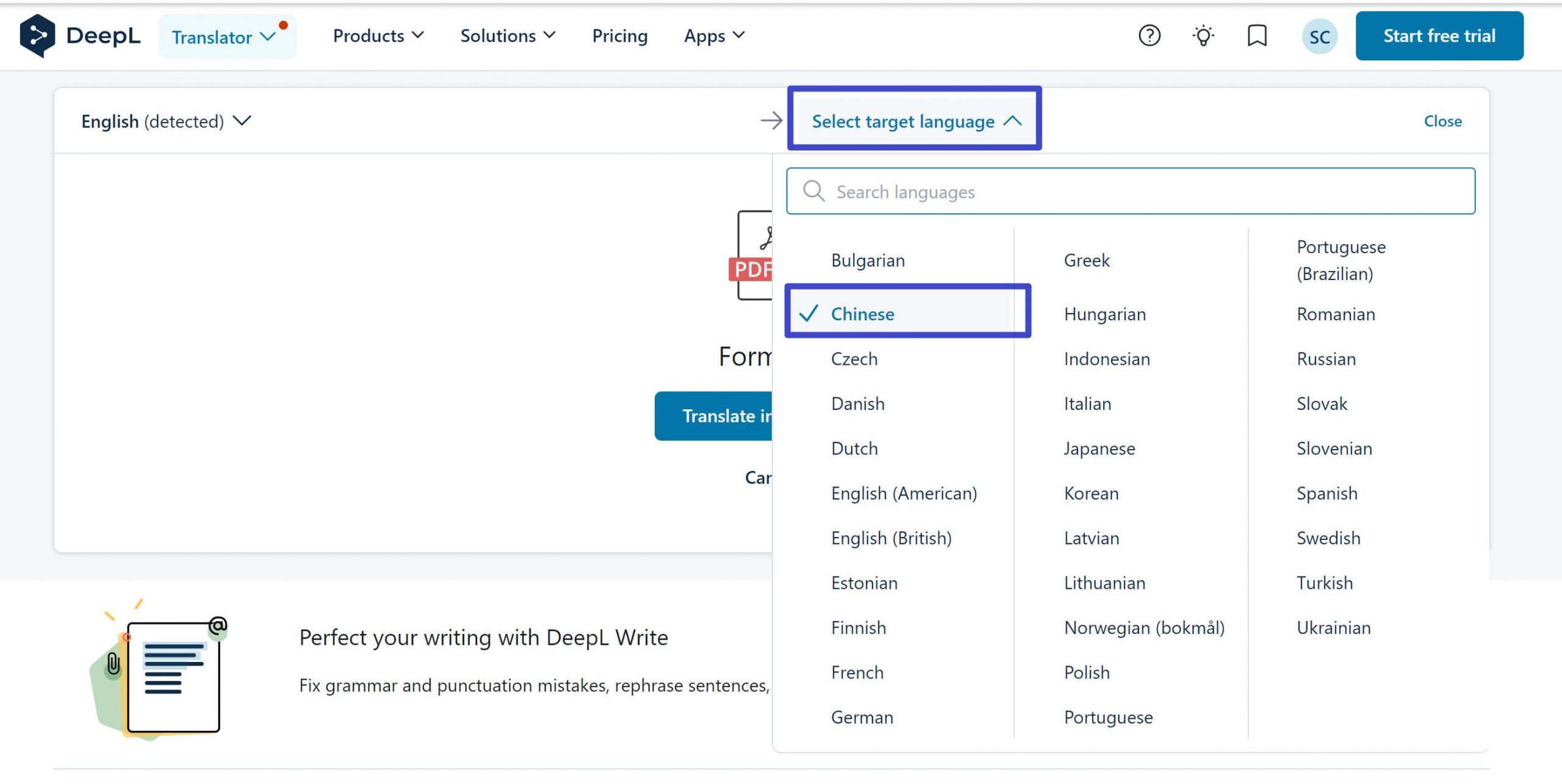The height and width of the screenshot is (784, 1562).
Task: Pick Spanish as the target language
Action: click(1327, 493)
